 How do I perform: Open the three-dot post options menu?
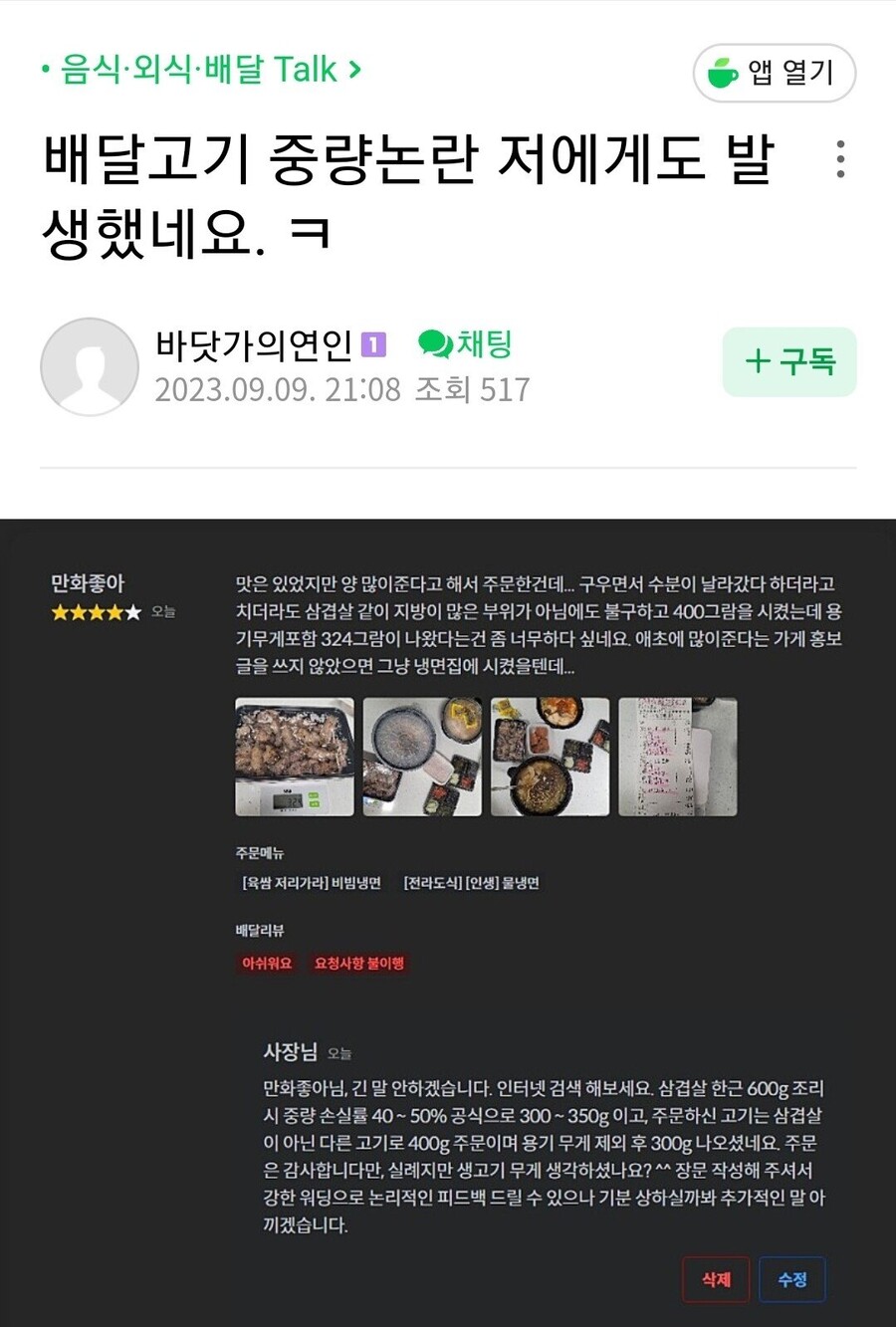(840, 159)
